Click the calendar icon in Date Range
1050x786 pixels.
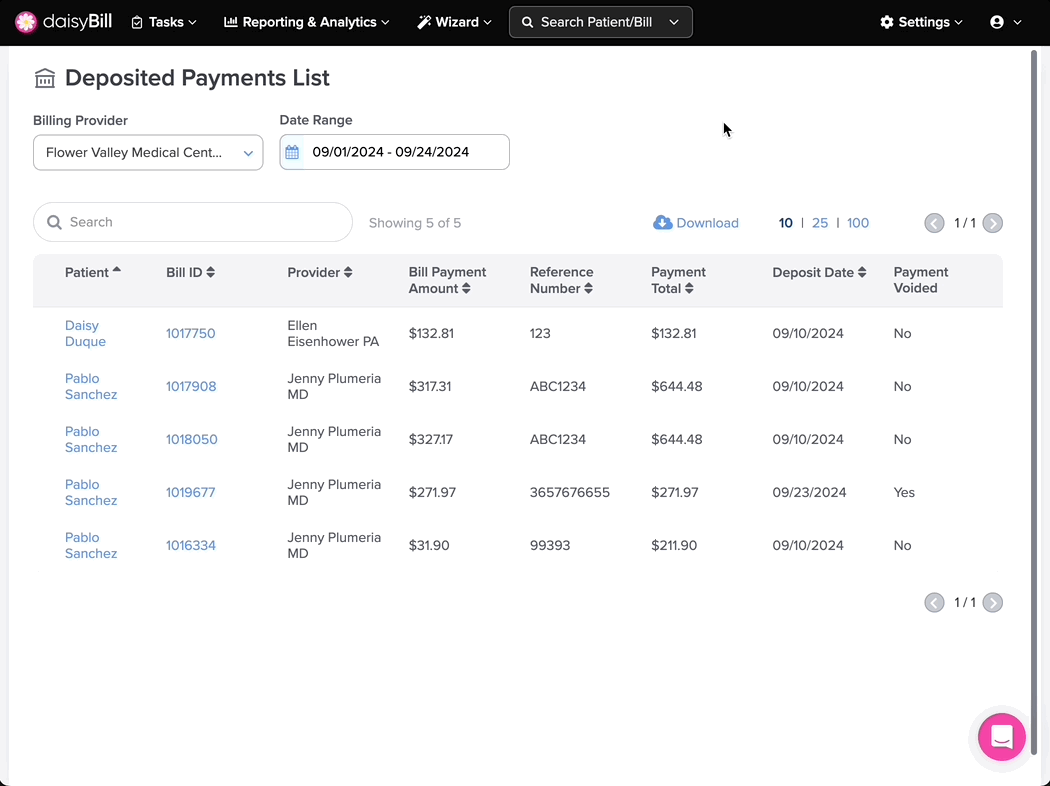pos(292,152)
